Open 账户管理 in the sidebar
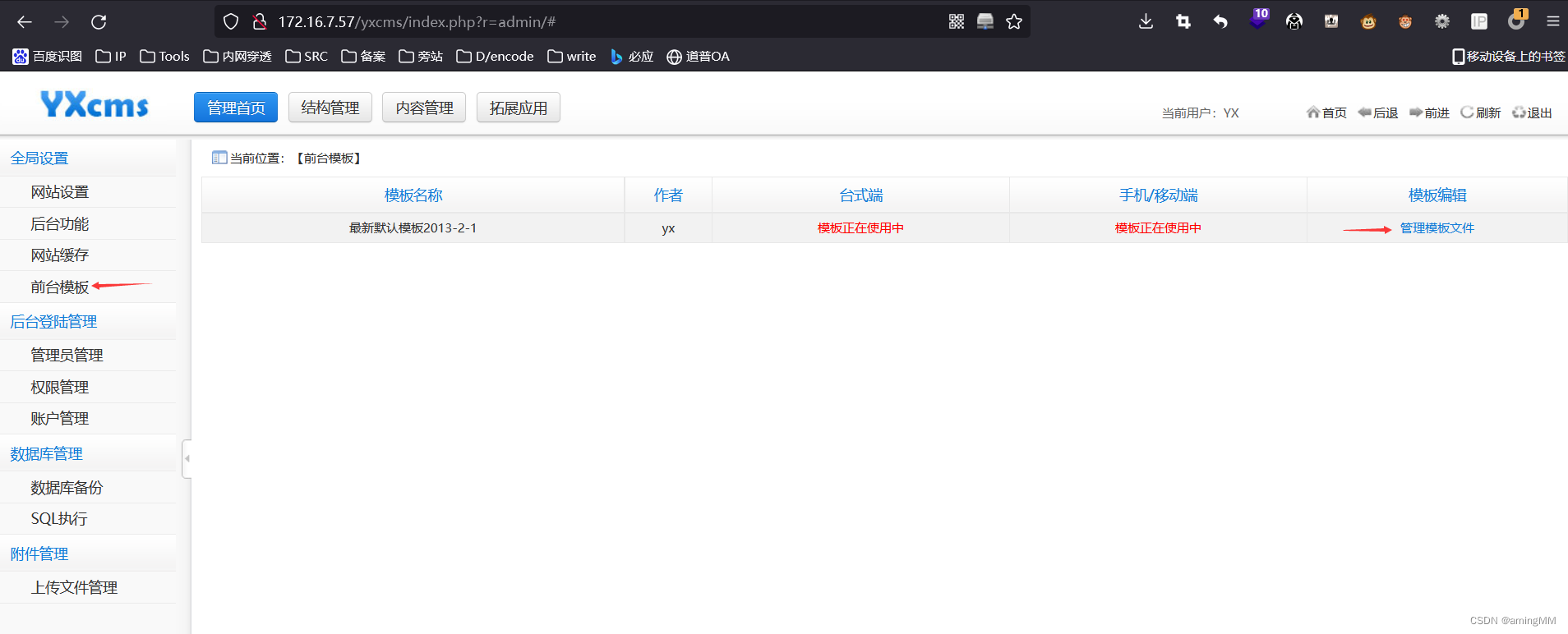1568x634 pixels. coord(60,419)
